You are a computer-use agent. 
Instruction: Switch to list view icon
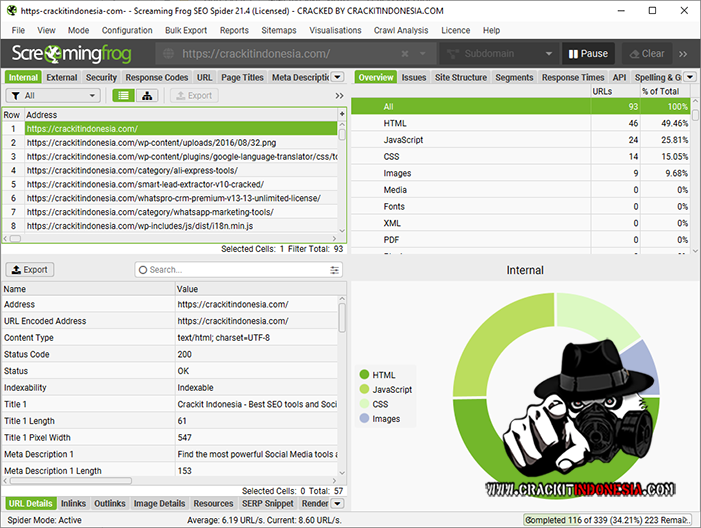(x=123, y=96)
